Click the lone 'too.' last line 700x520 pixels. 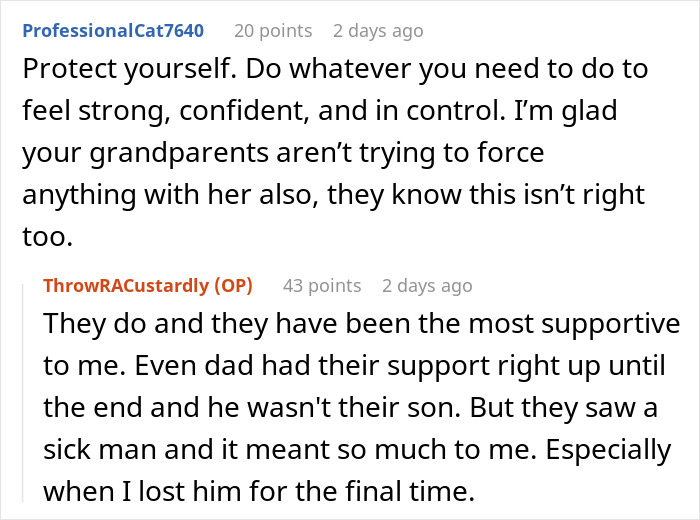[47, 236]
